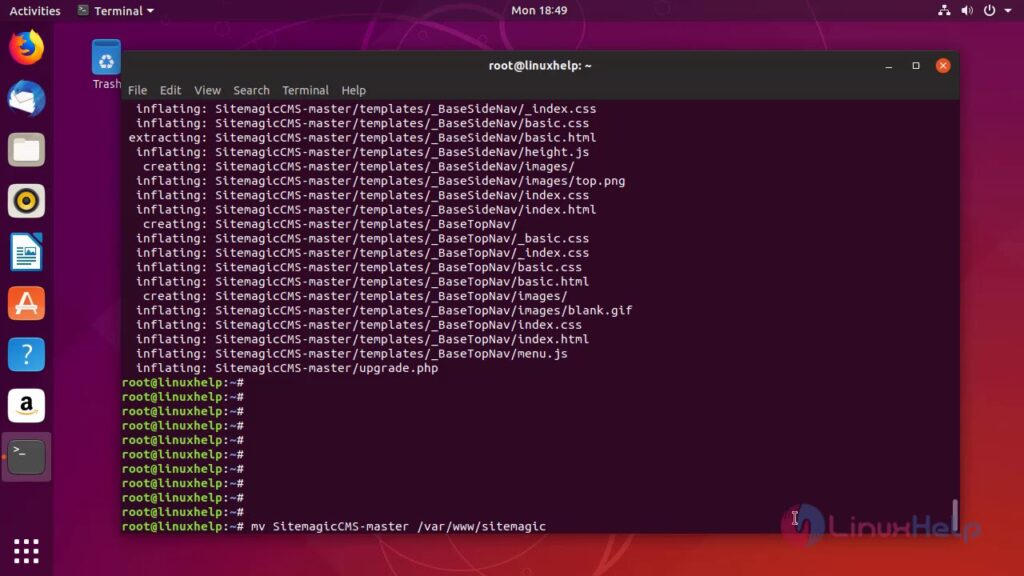Launch Amazon from the dock
Image resolution: width=1024 pixels, height=576 pixels.
(26, 406)
